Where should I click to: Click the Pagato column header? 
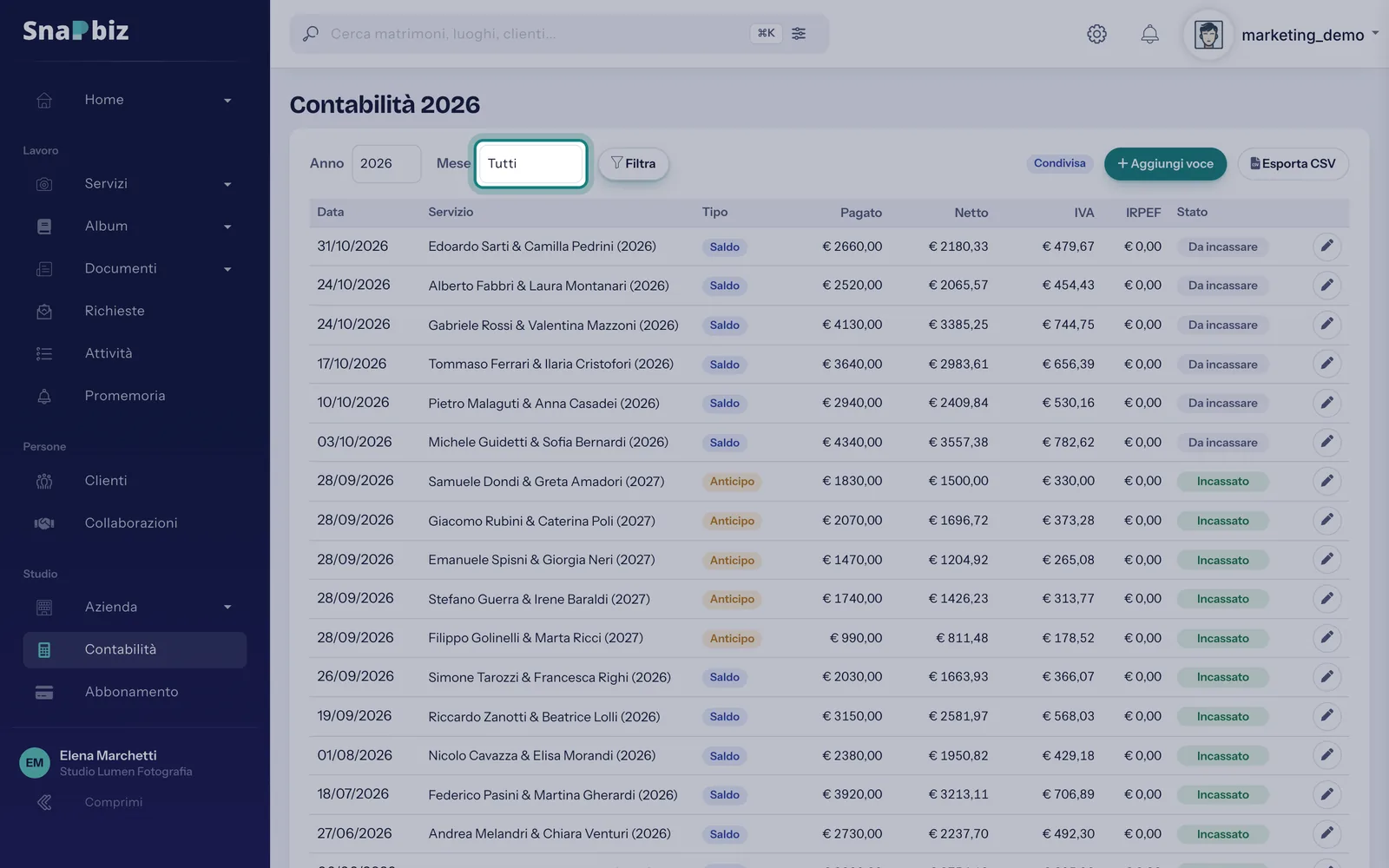[860, 213]
